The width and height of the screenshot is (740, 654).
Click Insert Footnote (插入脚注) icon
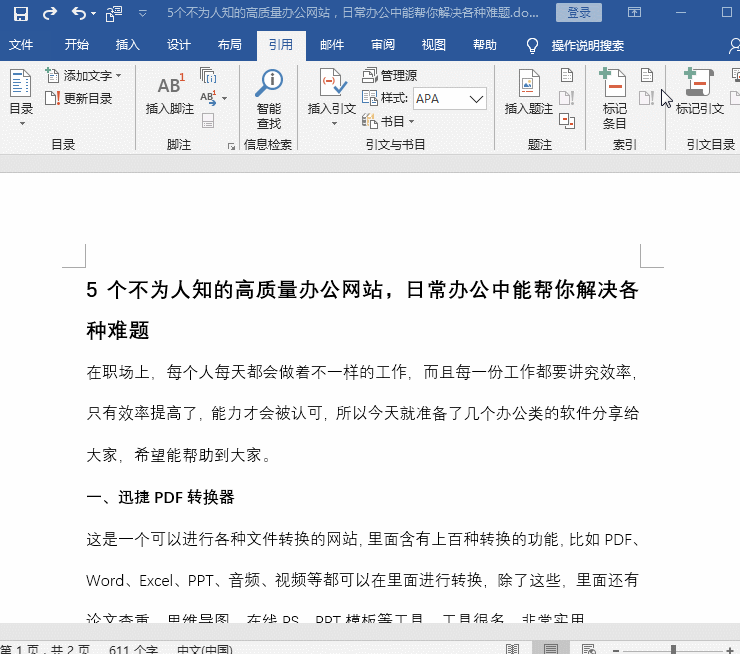coord(170,94)
